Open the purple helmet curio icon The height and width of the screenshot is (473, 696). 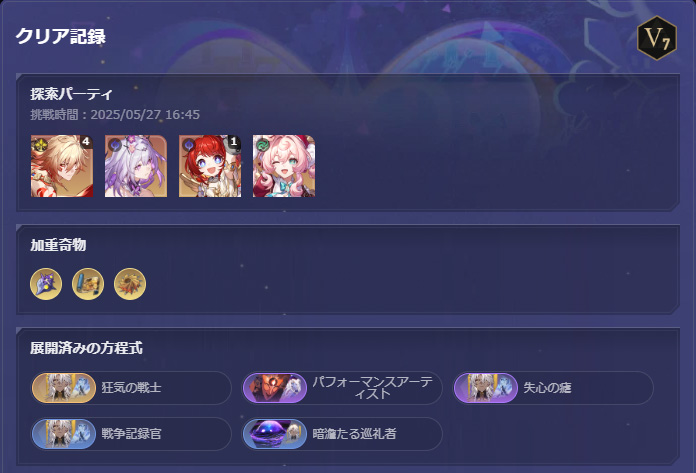pyautogui.click(x=46, y=284)
